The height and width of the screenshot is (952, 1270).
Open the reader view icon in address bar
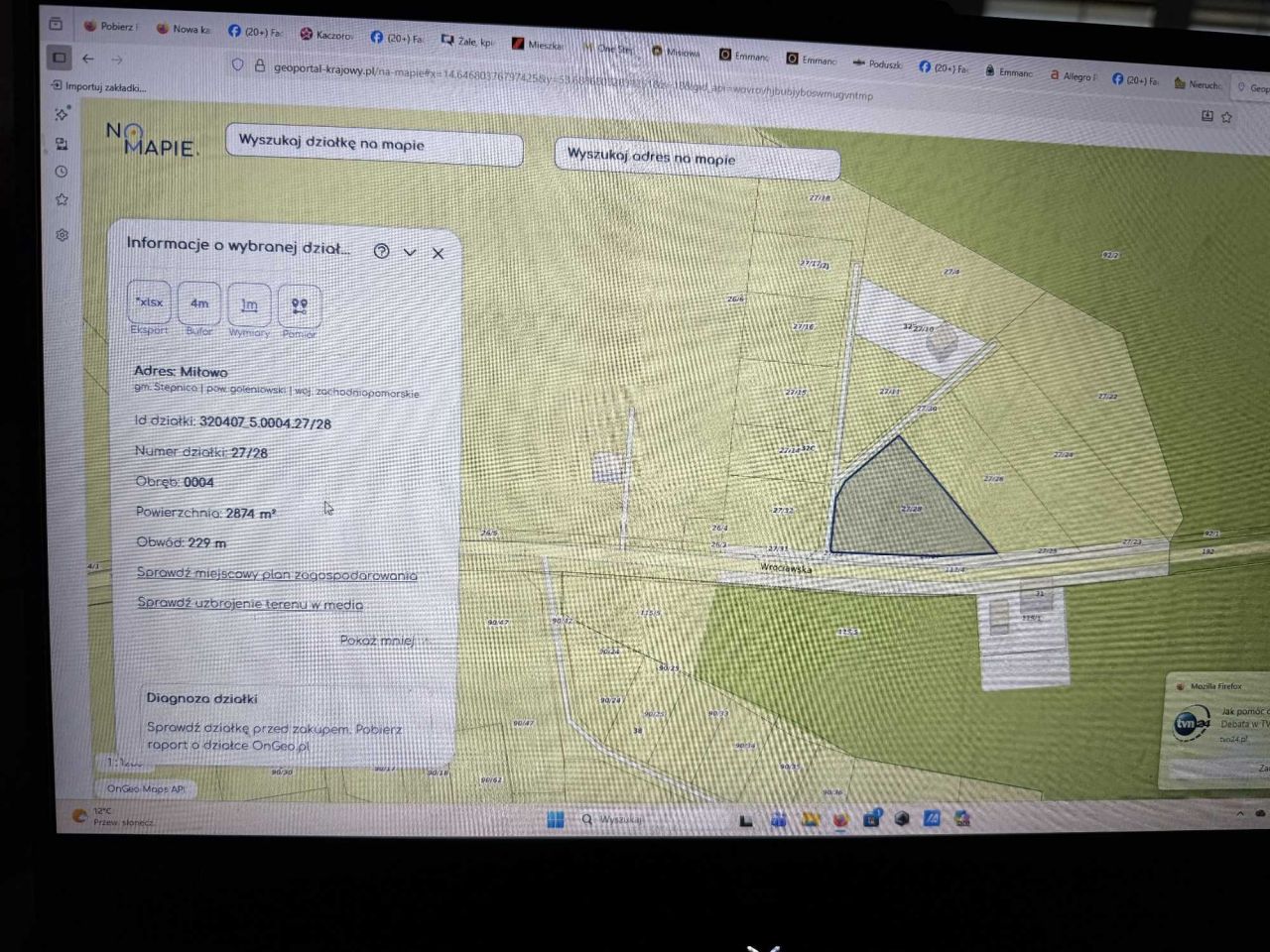[1206, 116]
